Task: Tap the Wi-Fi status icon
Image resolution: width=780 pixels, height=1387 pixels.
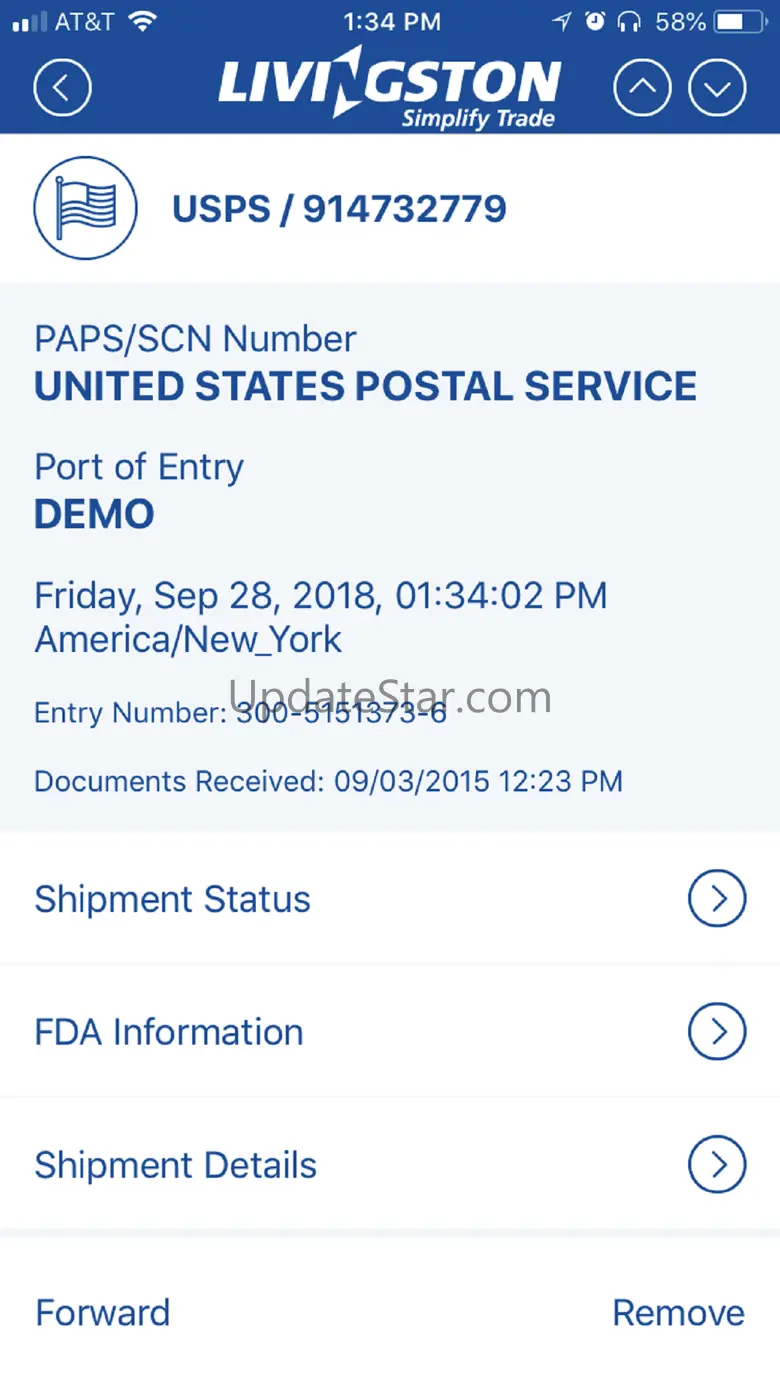Action: (x=144, y=22)
